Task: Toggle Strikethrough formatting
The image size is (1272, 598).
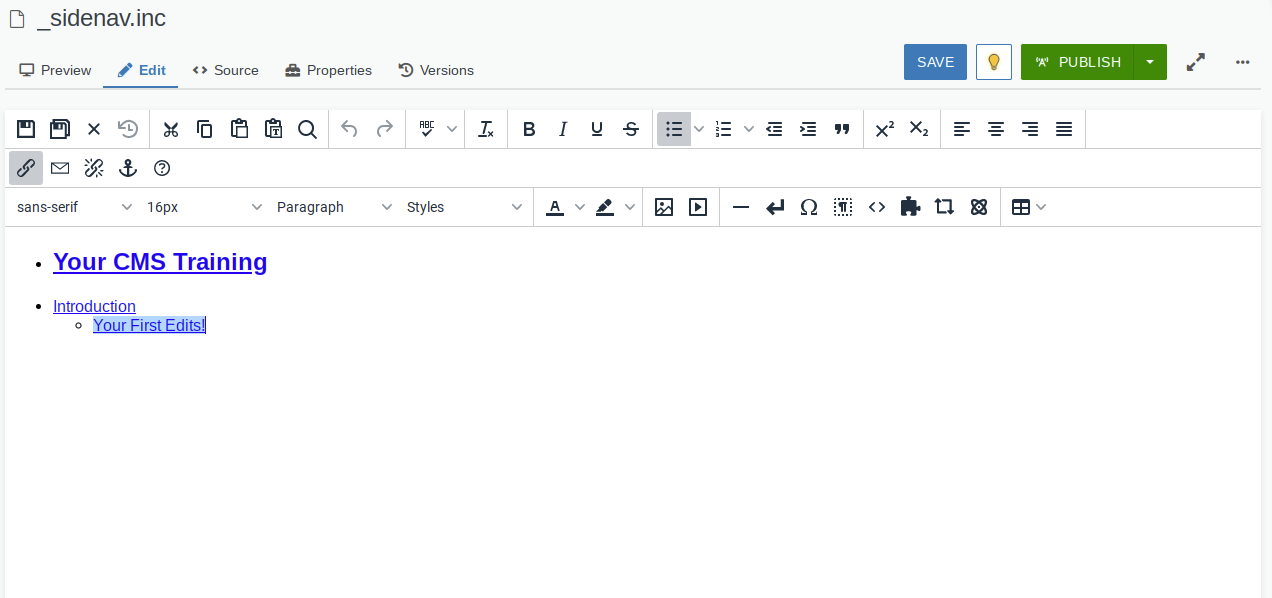Action: pos(631,129)
